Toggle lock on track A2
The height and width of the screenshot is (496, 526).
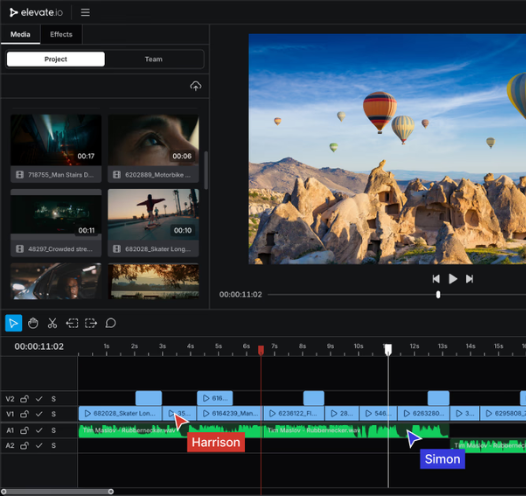24,445
